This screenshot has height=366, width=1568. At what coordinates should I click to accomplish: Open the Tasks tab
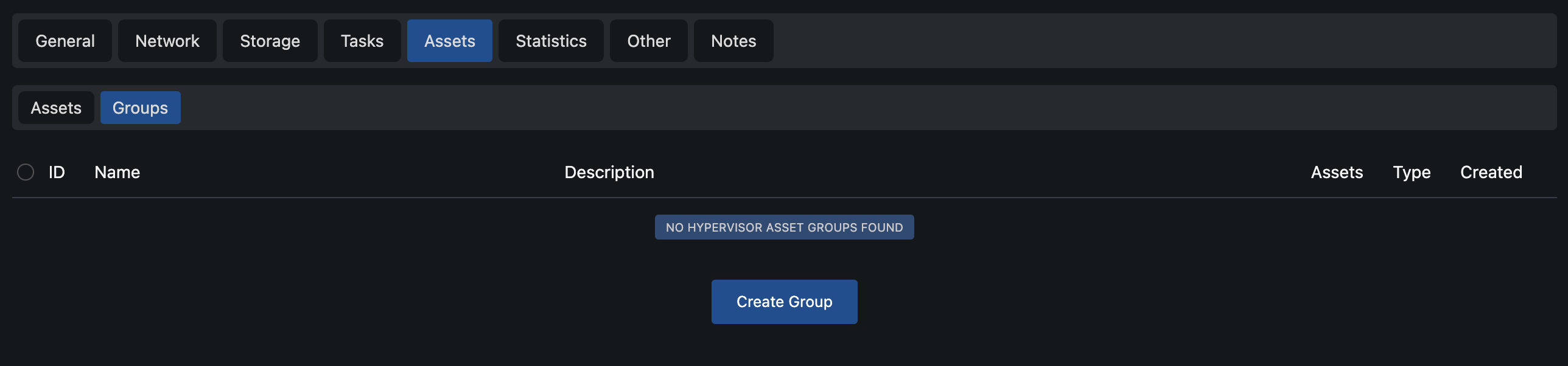click(x=362, y=41)
